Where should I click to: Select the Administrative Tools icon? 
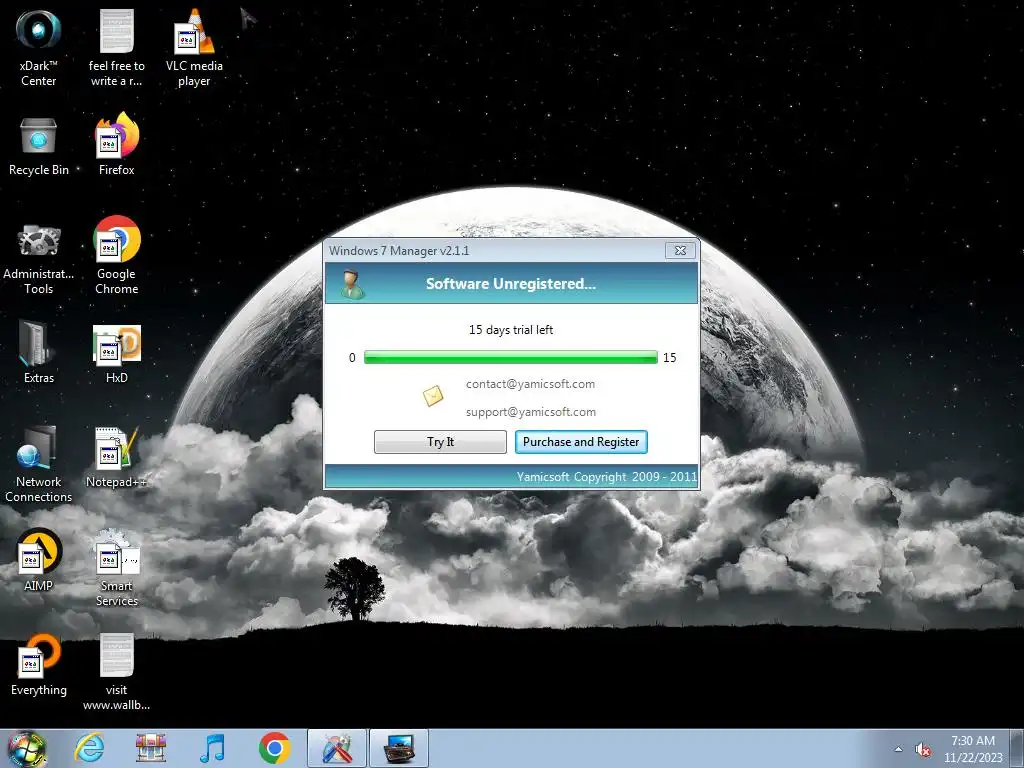tap(39, 259)
